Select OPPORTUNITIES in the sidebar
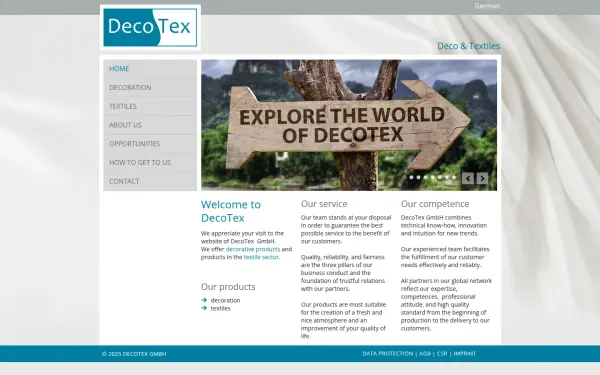 pyautogui.click(x=150, y=144)
